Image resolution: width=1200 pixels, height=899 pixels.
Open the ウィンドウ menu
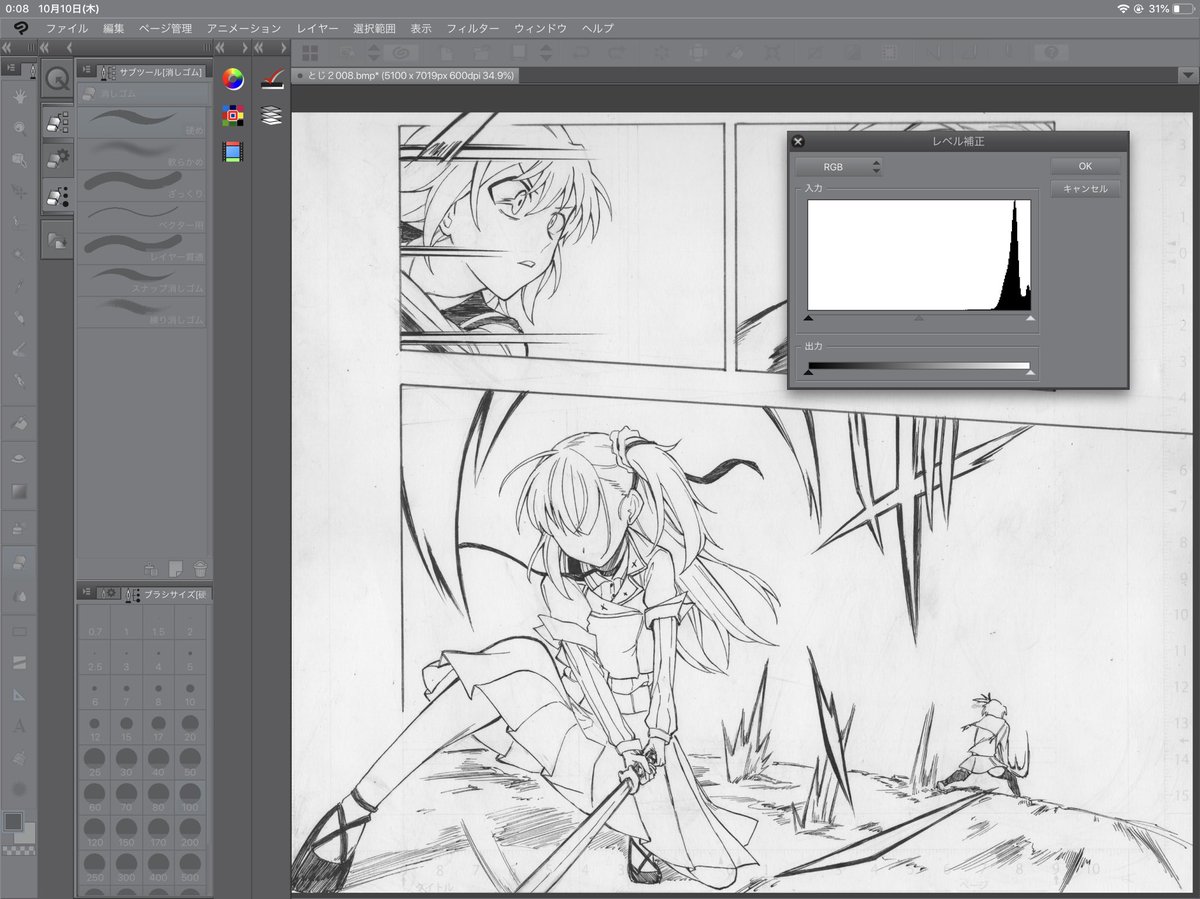(540, 28)
